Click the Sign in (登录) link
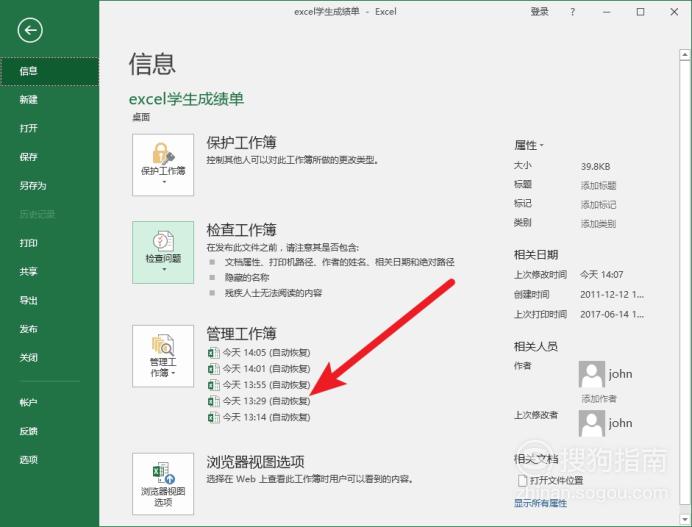The height and width of the screenshot is (527, 692). coord(539,12)
